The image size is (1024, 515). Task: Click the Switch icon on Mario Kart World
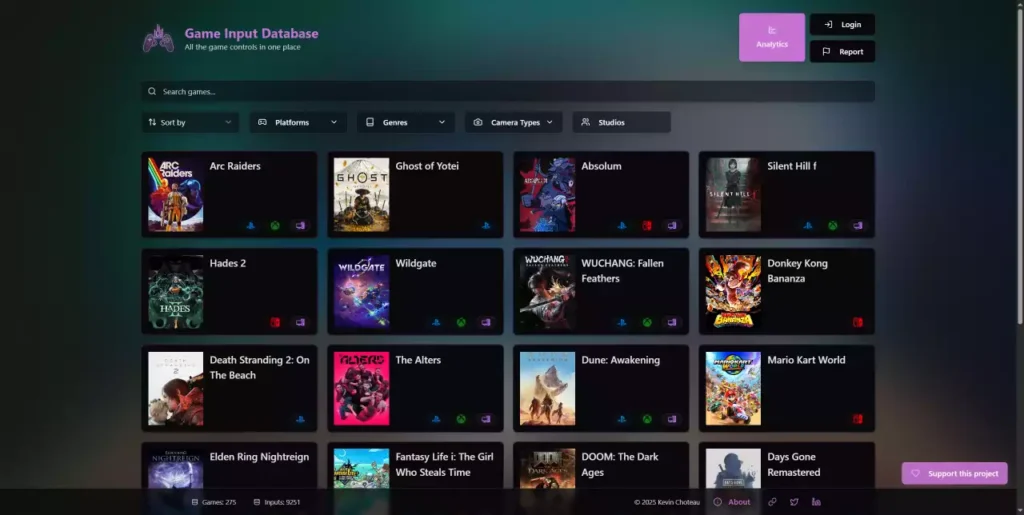(x=857, y=420)
